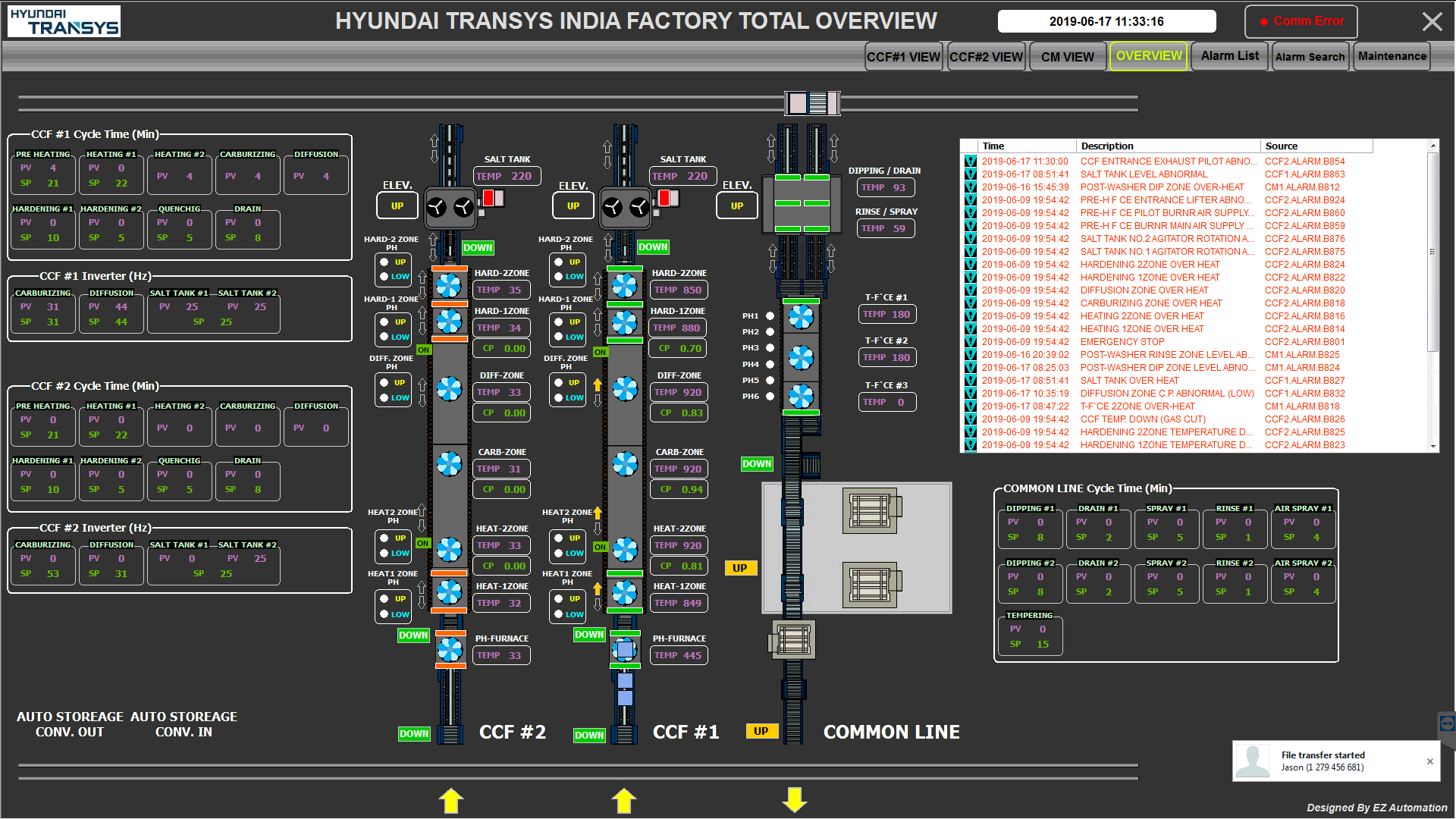This screenshot has height=819, width=1456.
Task: Click the red indicator beside CCF #1 salt tank
Action: coord(664,199)
